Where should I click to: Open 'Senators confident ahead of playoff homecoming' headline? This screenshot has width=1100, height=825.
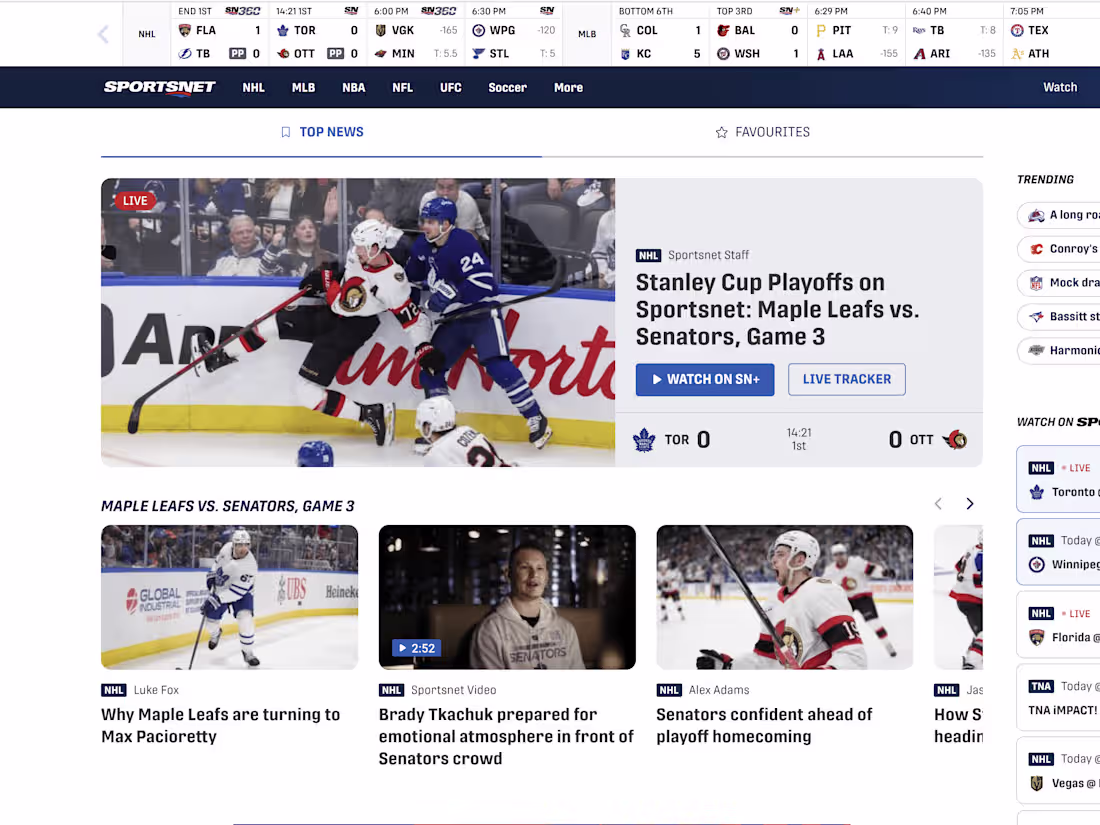(x=764, y=725)
